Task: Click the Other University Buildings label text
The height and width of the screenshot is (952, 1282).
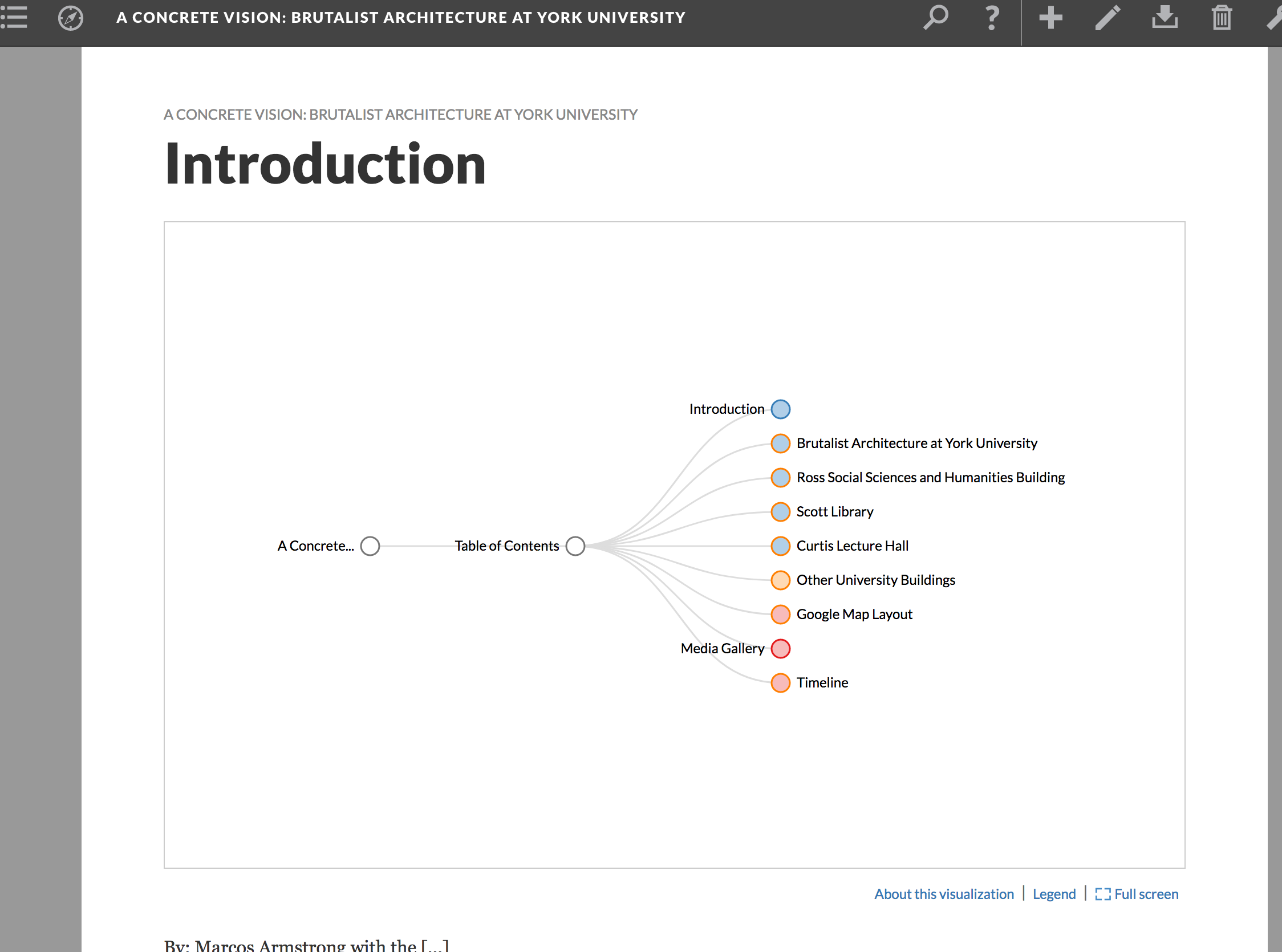Action: (875, 580)
